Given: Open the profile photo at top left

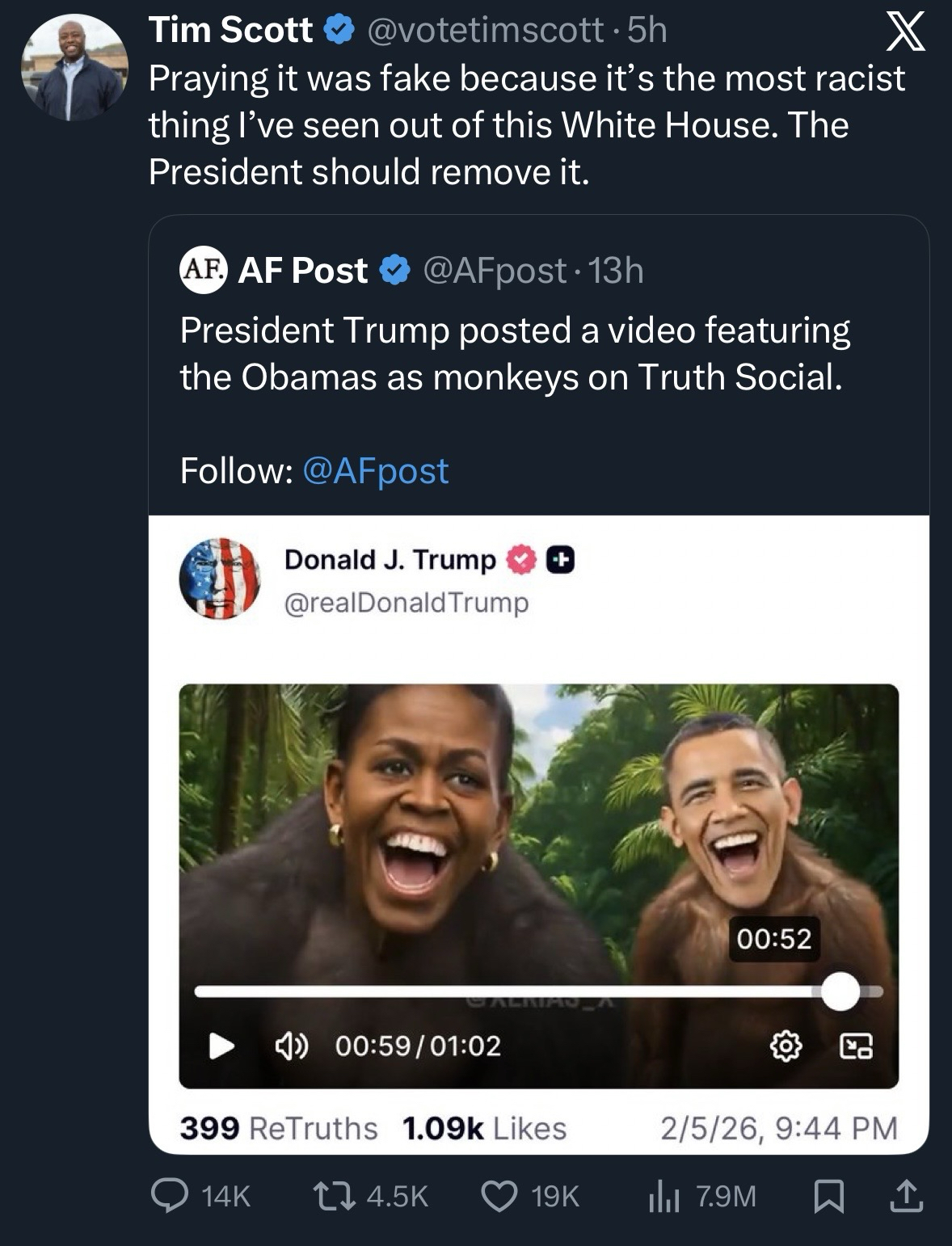Looking at the screenshot, I should [74, 69].
